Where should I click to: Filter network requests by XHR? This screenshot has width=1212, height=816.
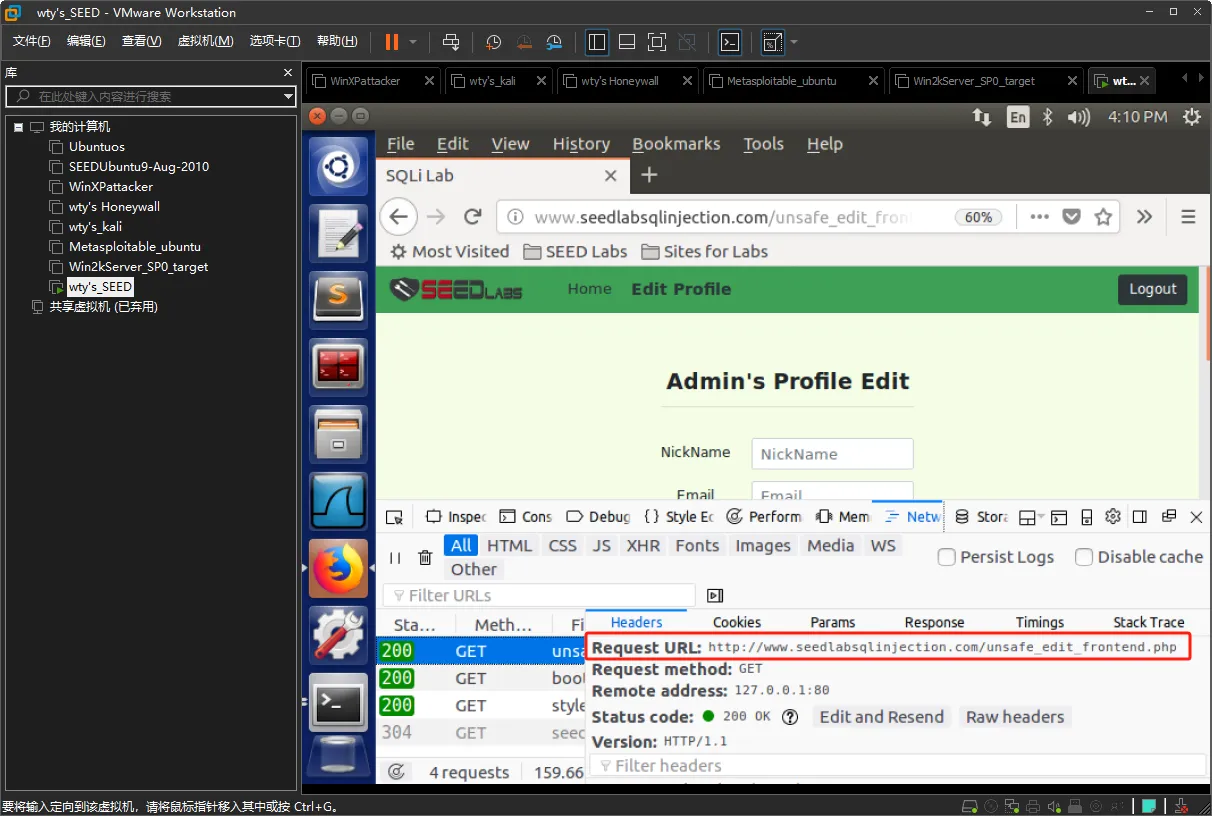pyautogui.click(x=643, y=545)
